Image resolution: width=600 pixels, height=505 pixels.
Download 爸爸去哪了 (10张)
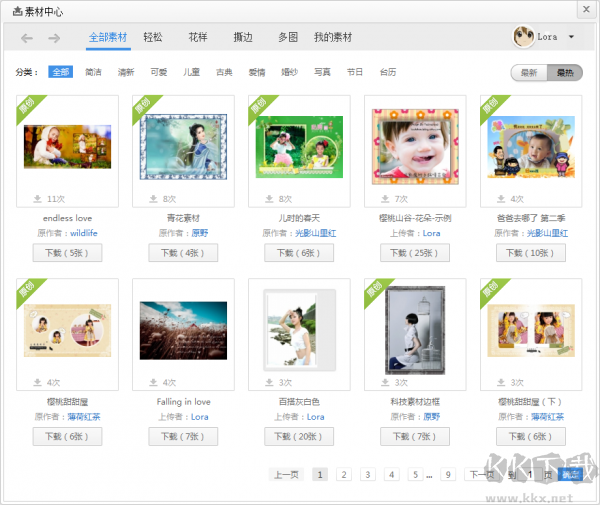click(531, 253)
